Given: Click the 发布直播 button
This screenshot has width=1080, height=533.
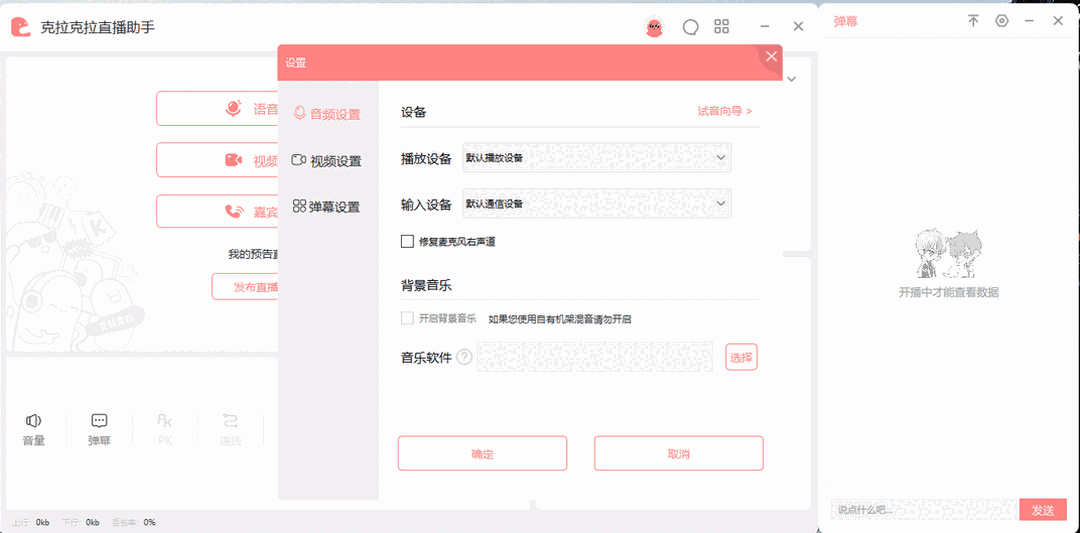Looking at the screenshot, I should [x=245, y=286].
